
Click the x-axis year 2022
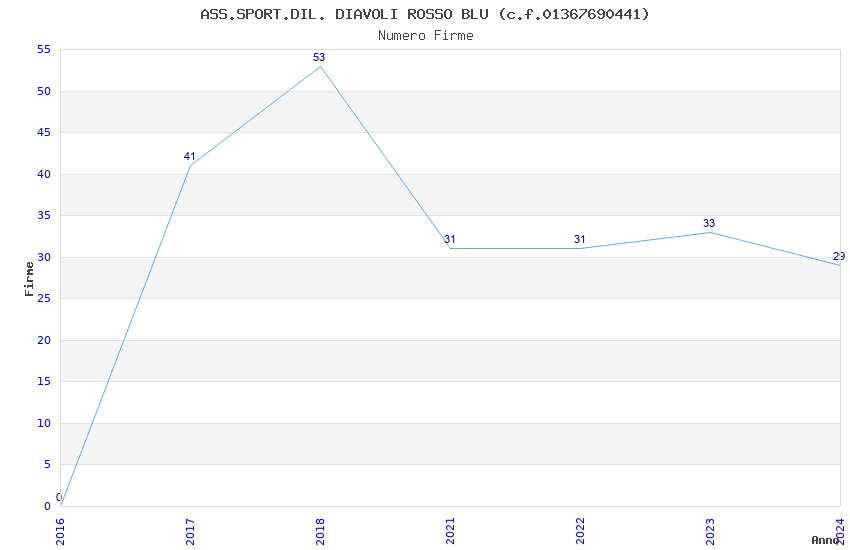click(x=580, y=532)
